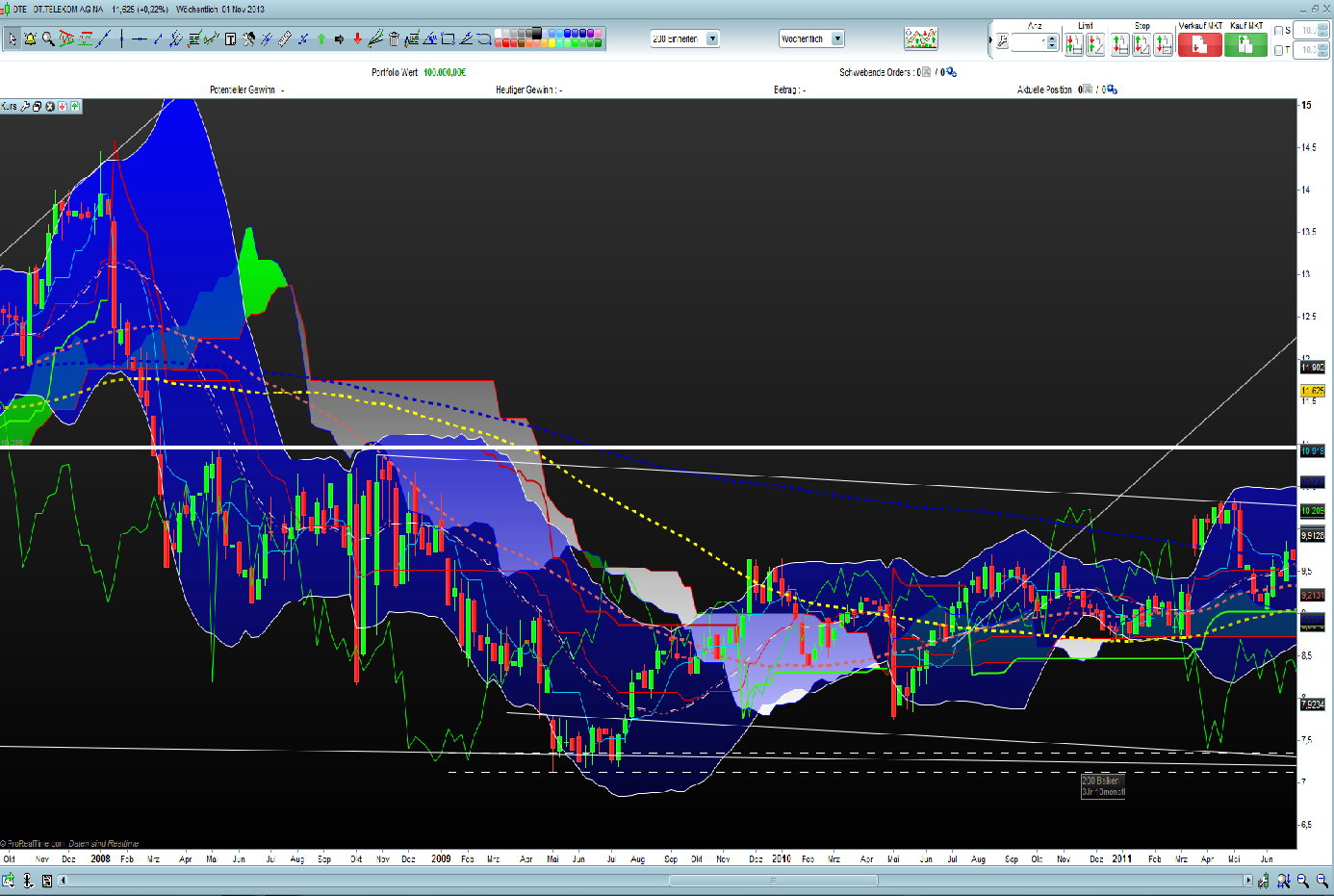1334x896 pixels.
Task: Click the S value stepper arrows
Action: point(1324,31)
